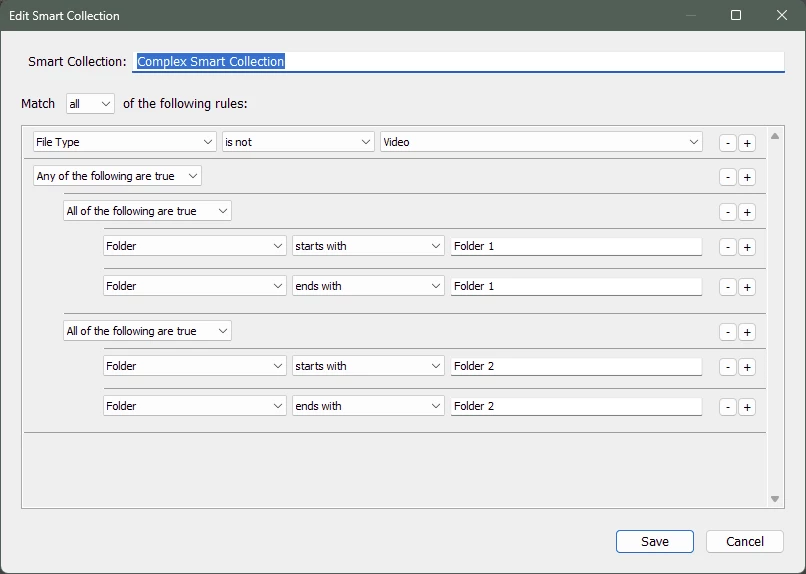Add rule to Any of the following group

[747, 177]
